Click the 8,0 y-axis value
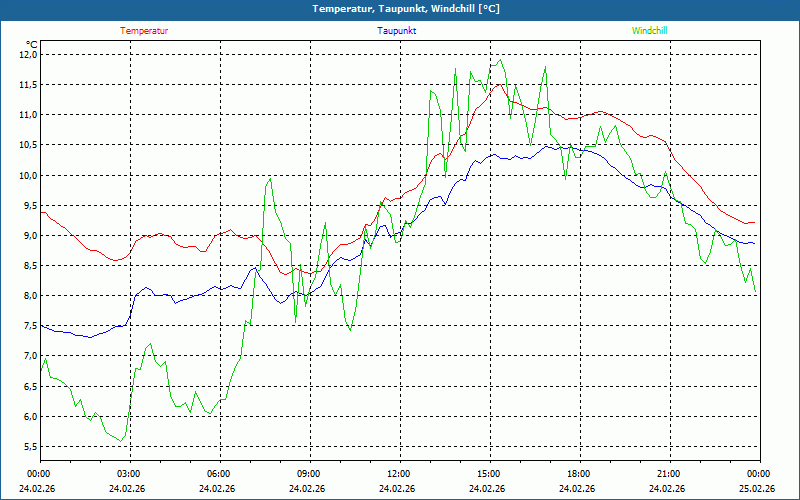 [27, 296]
